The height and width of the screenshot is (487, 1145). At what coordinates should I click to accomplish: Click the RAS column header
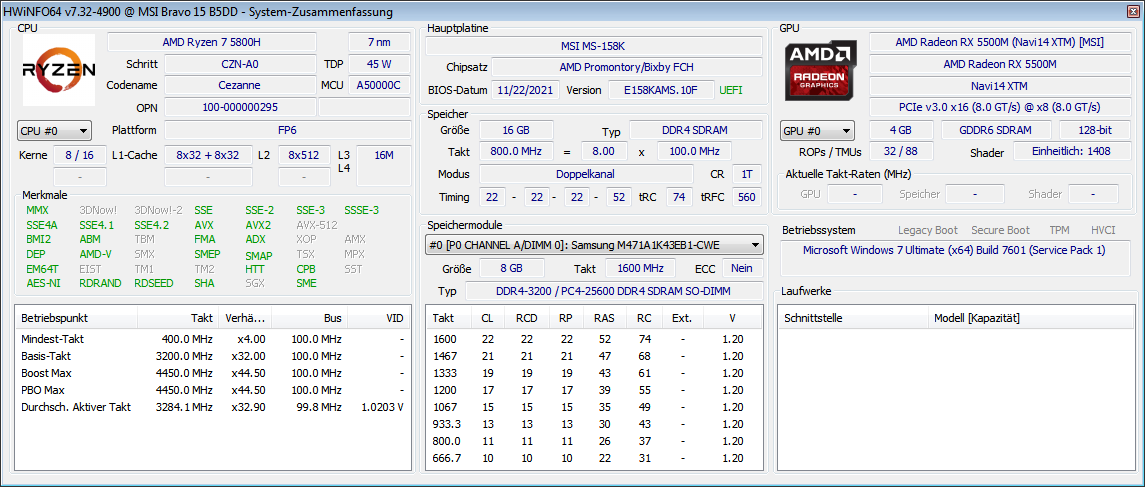604,318
